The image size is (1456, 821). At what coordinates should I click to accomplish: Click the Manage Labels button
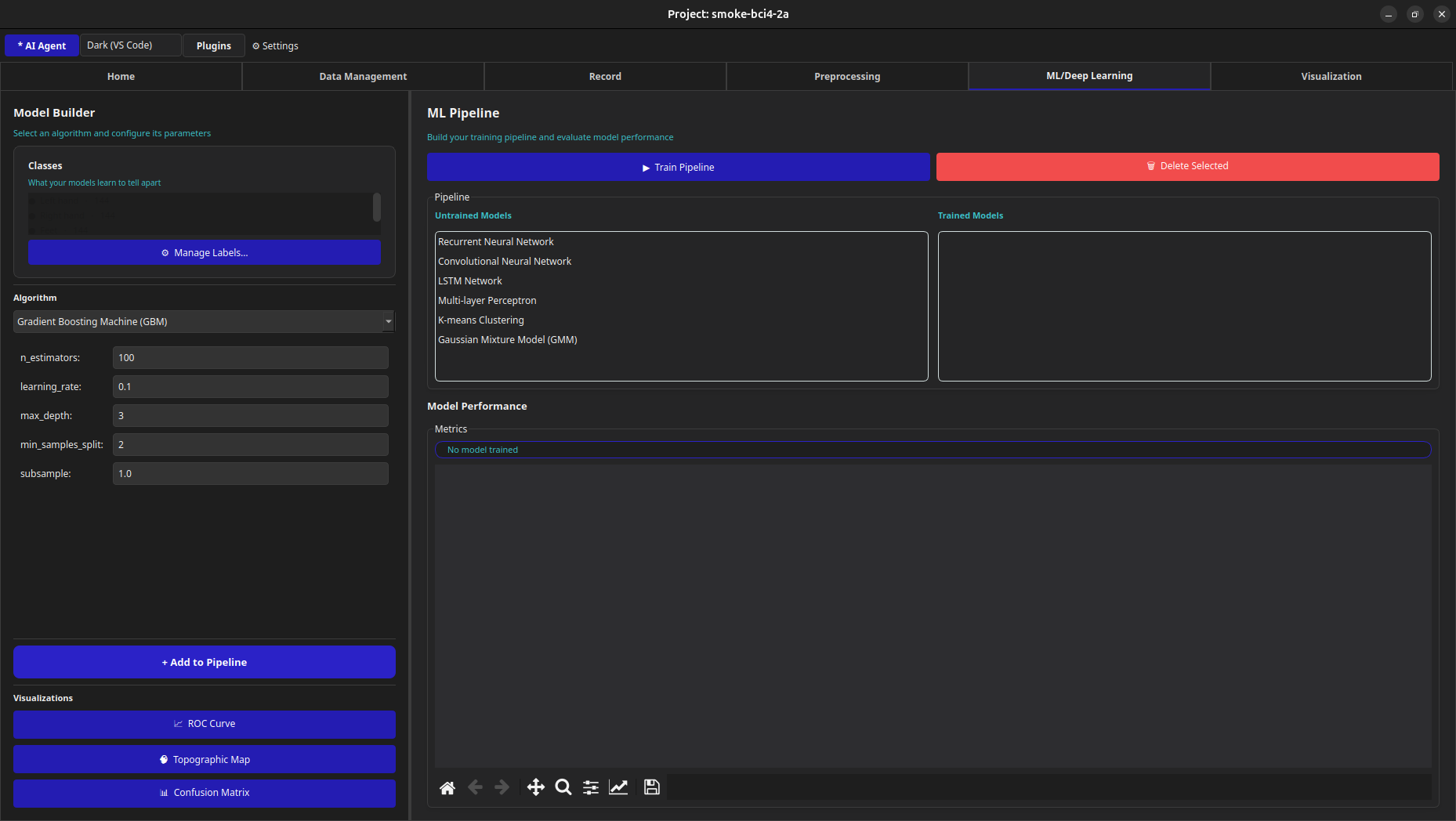[205, 253]
